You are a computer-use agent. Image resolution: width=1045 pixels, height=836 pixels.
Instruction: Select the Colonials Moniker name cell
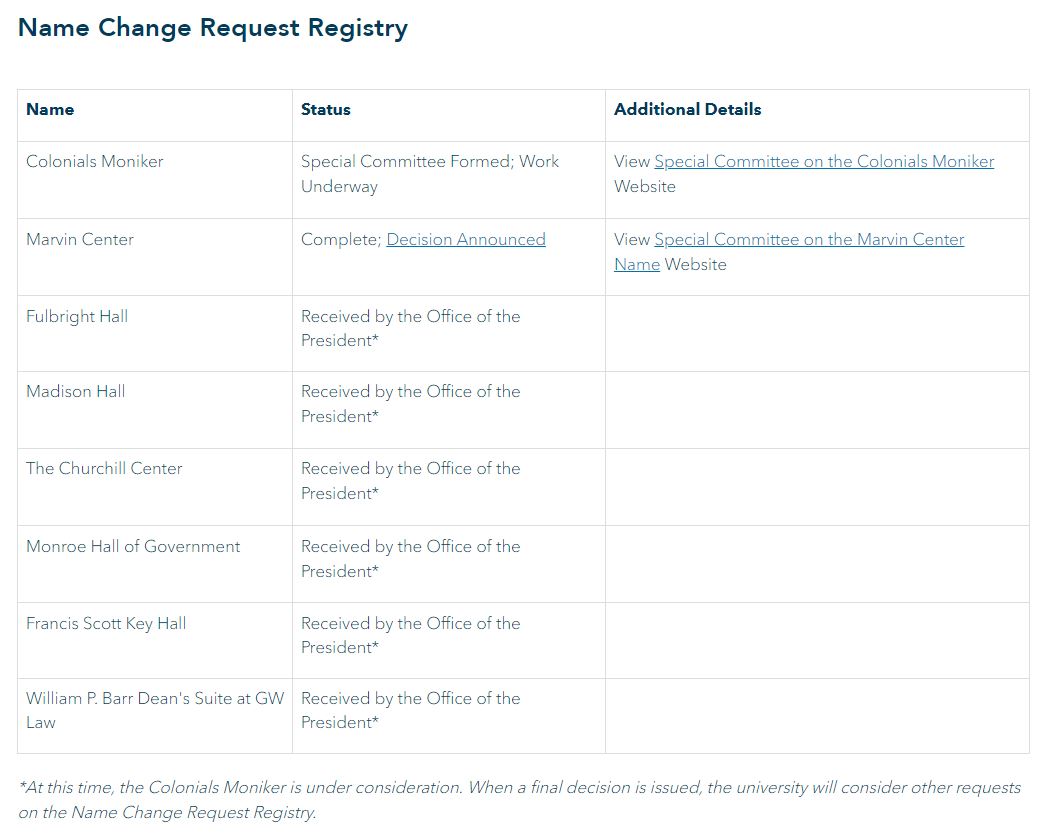pos(95,162)
